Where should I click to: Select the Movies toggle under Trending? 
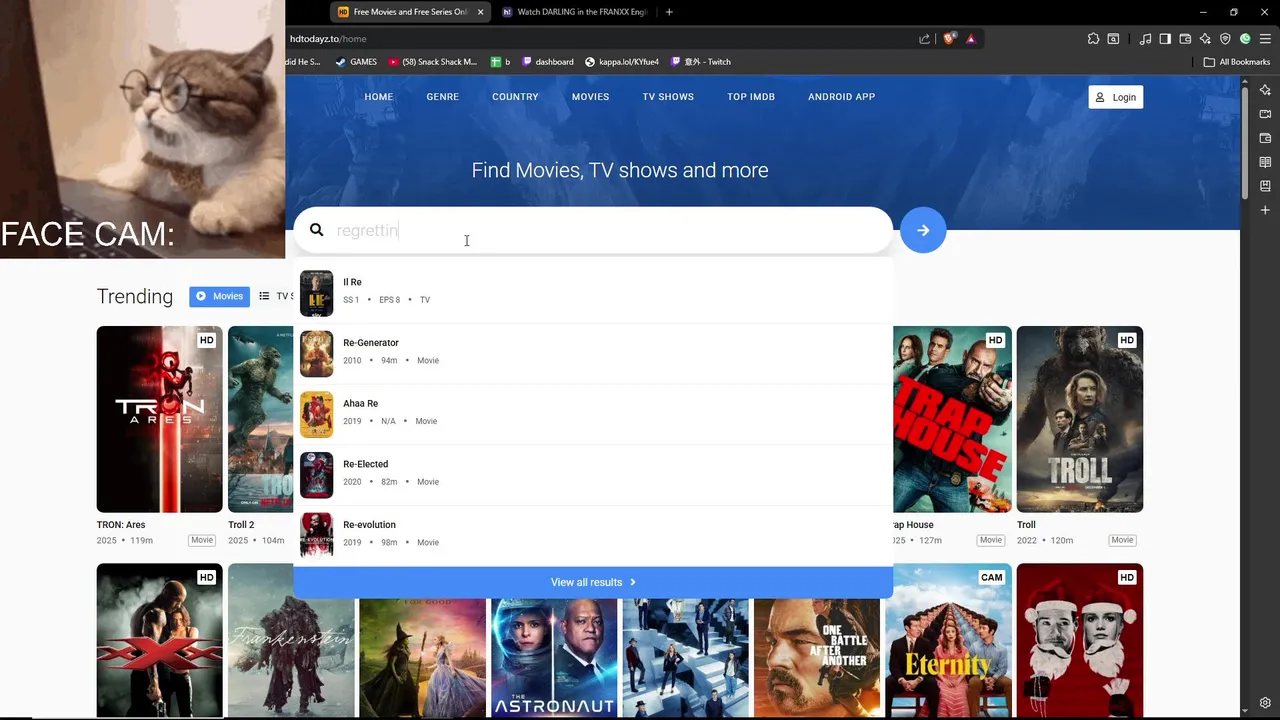pyautogui.click(x=219, y=296)
